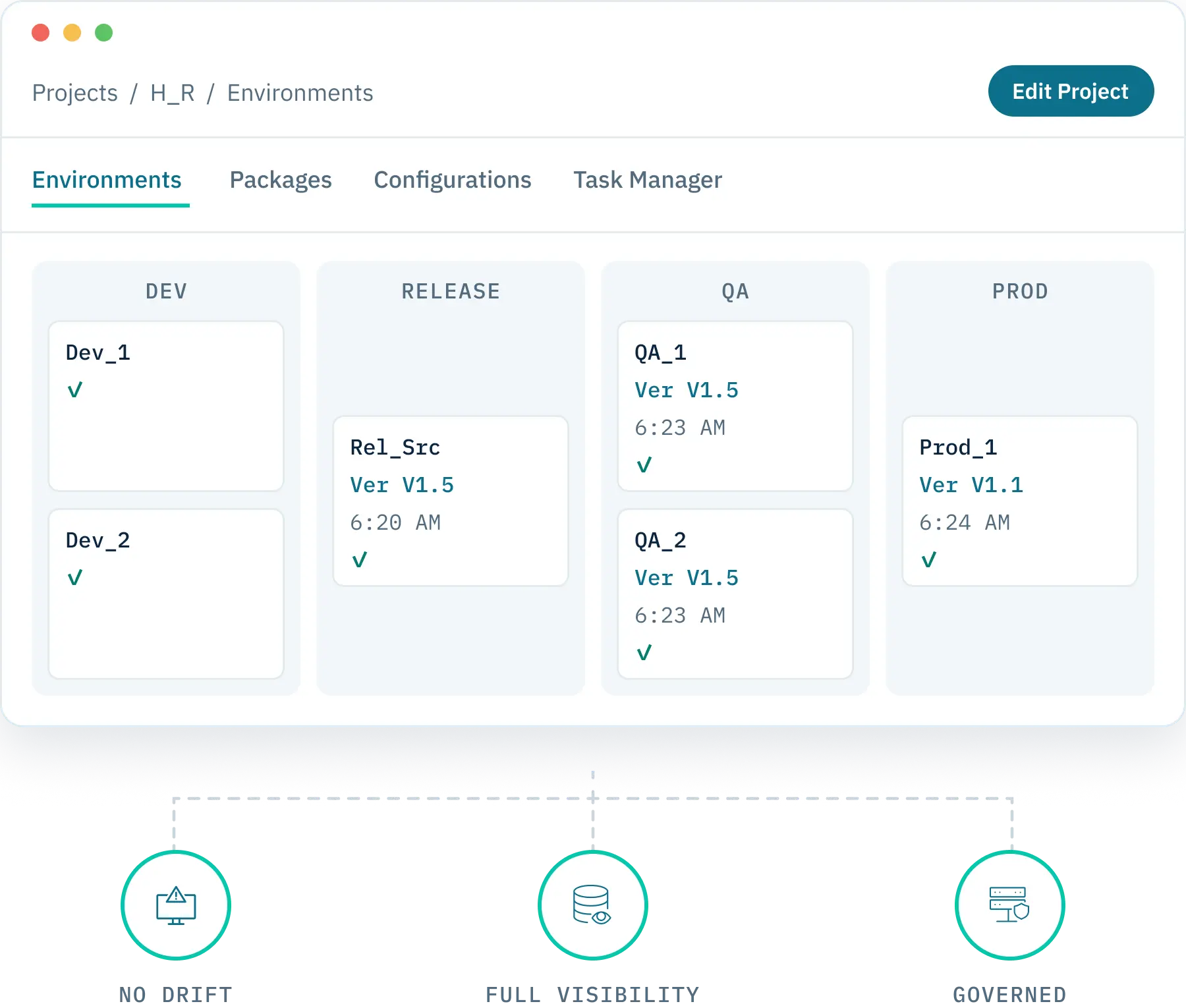Click Ver V1.1 on Prod_1 card
1186x1008 pixels.
coord(971,485)
